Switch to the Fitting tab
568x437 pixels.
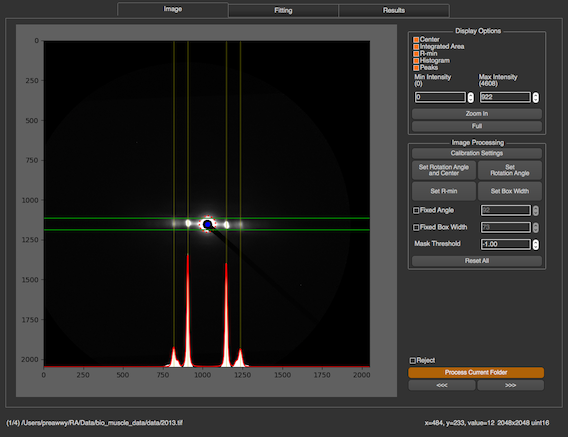[x=283, y=11]
